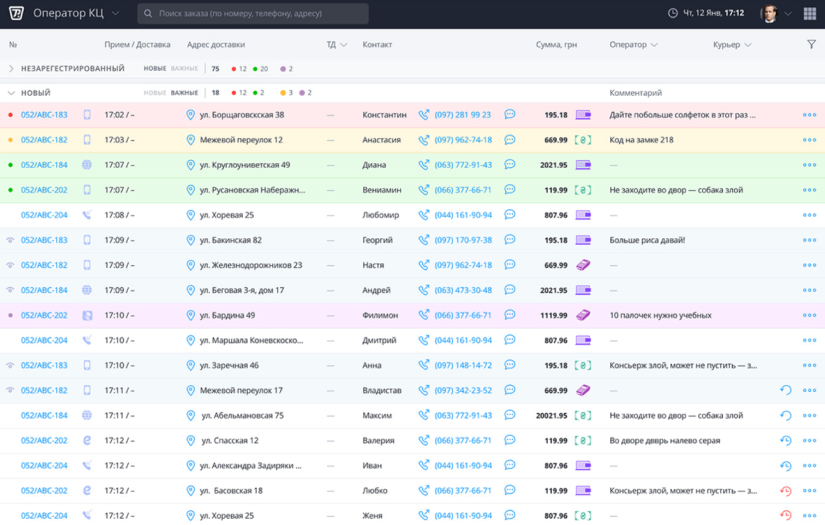825x525 pixels.
Task: Click call icon next to Георгий's number
Action: pos(424,240)
